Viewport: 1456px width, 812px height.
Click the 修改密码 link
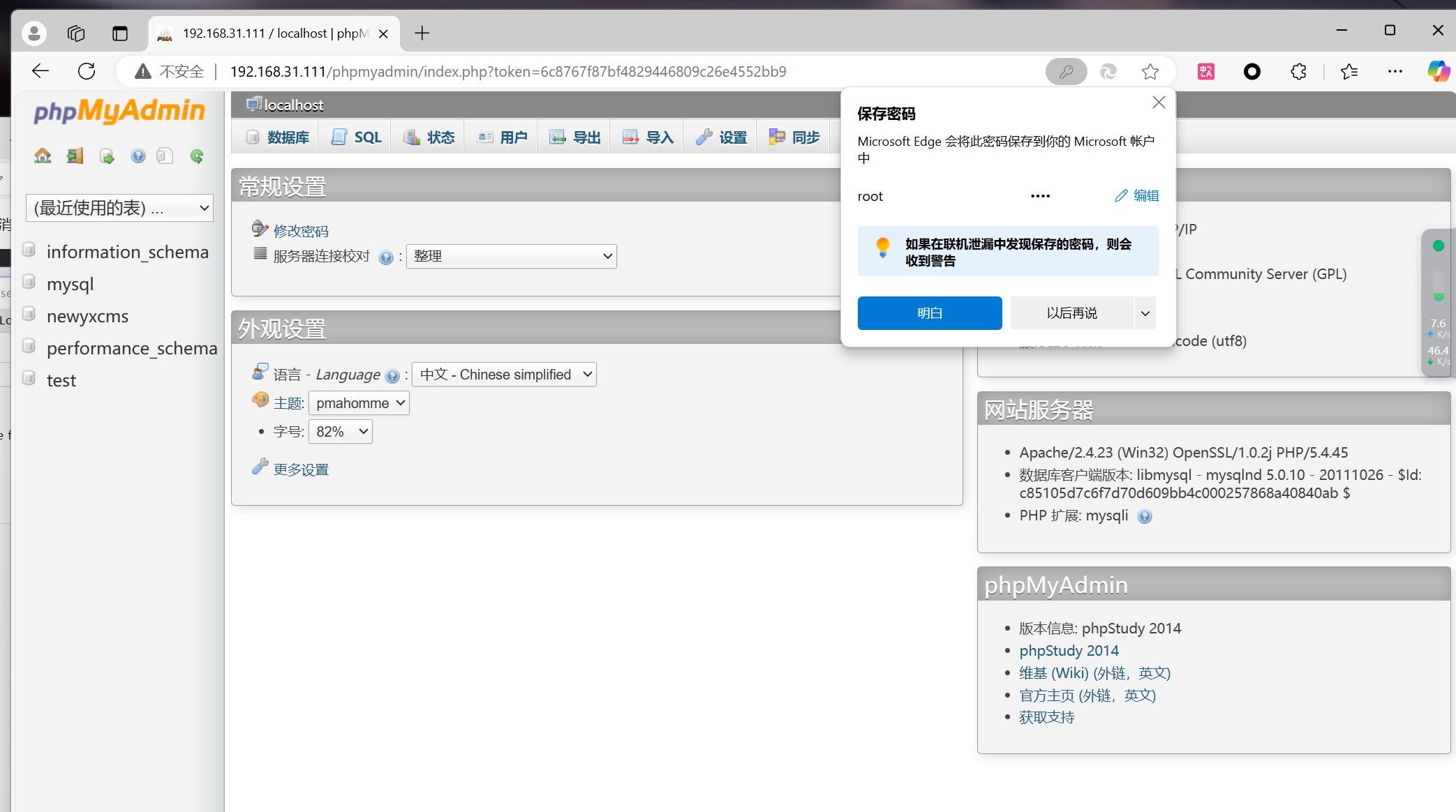point(301,231)
